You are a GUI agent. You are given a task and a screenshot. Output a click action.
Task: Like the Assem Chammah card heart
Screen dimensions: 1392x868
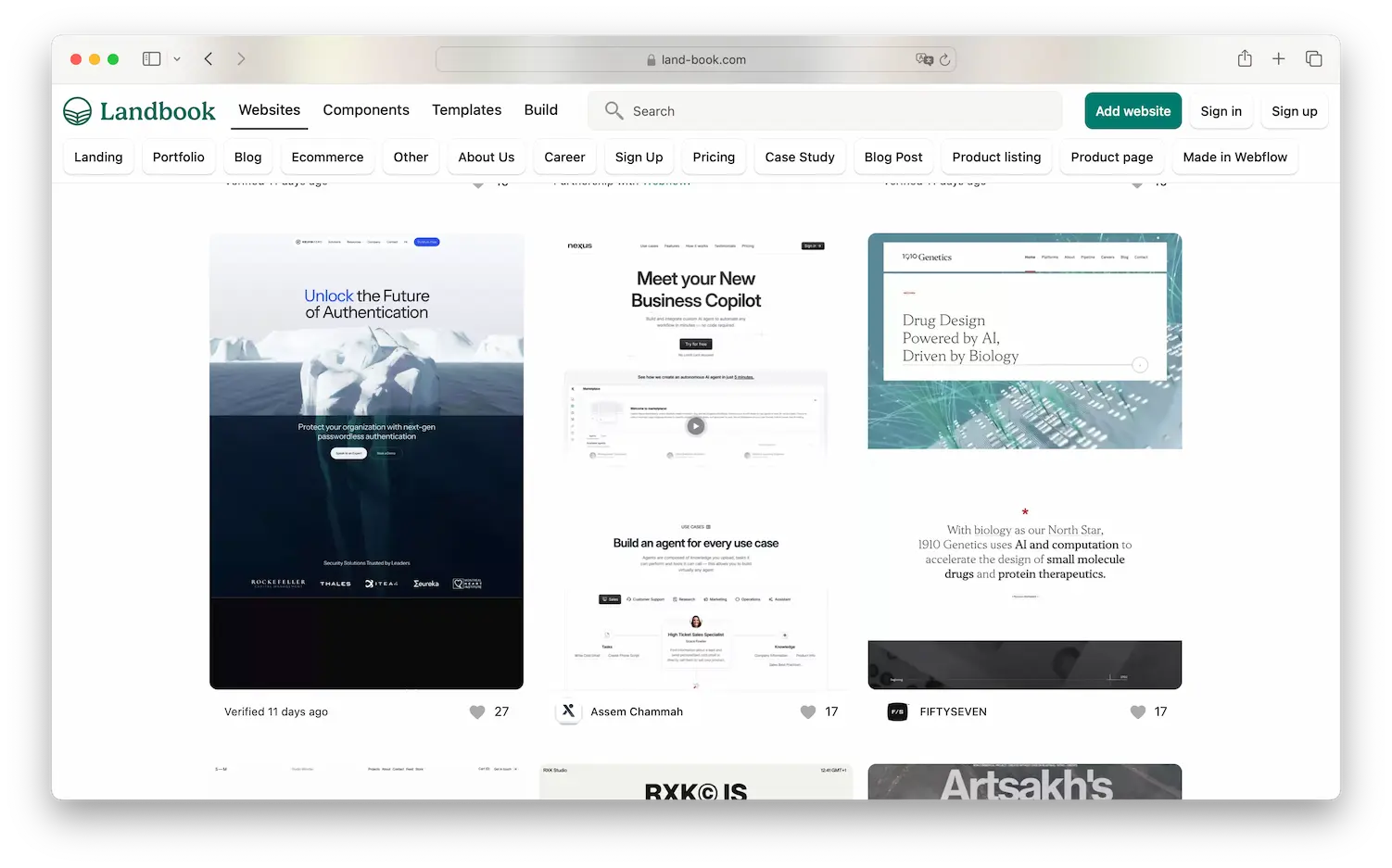(x=807, y=711)
